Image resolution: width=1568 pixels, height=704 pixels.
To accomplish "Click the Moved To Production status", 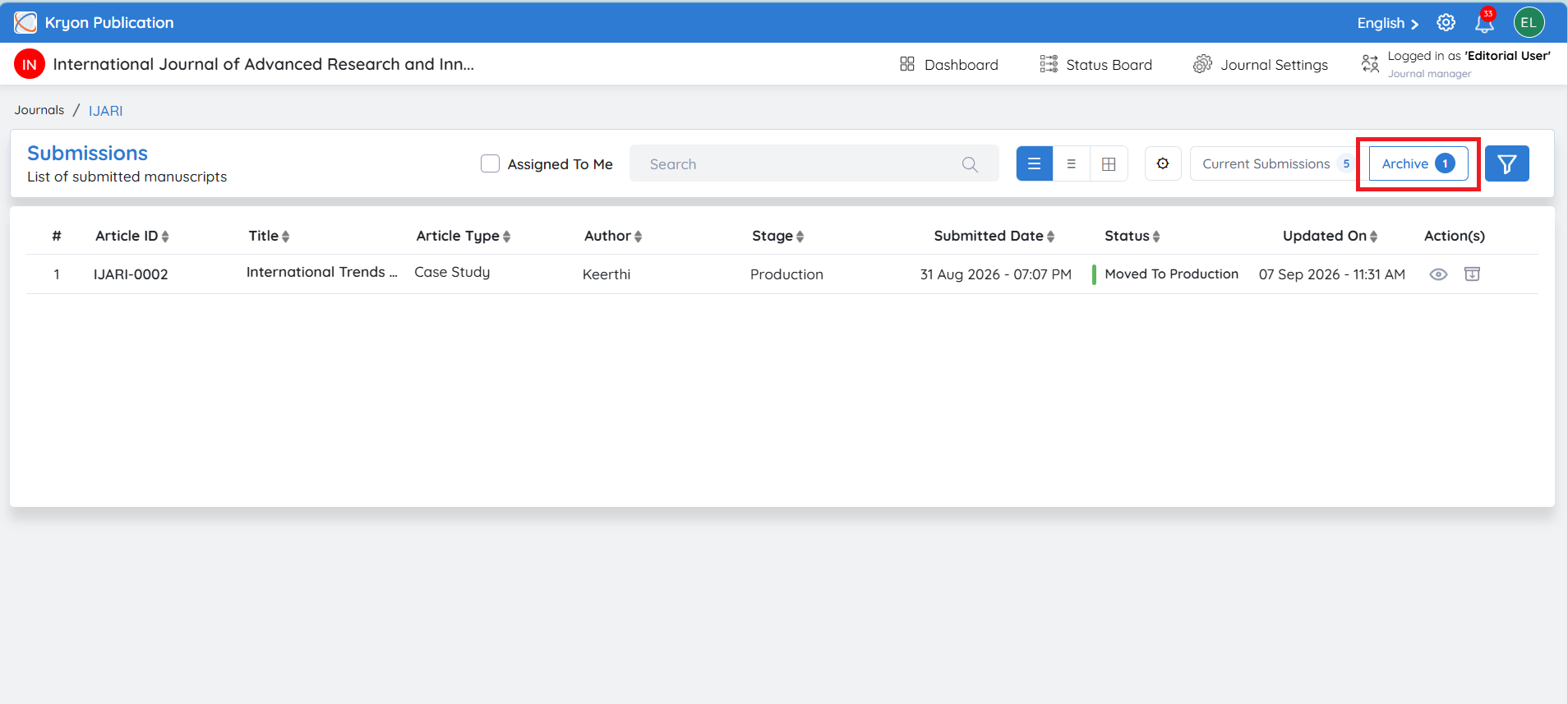I will (x=1171, y=274).
